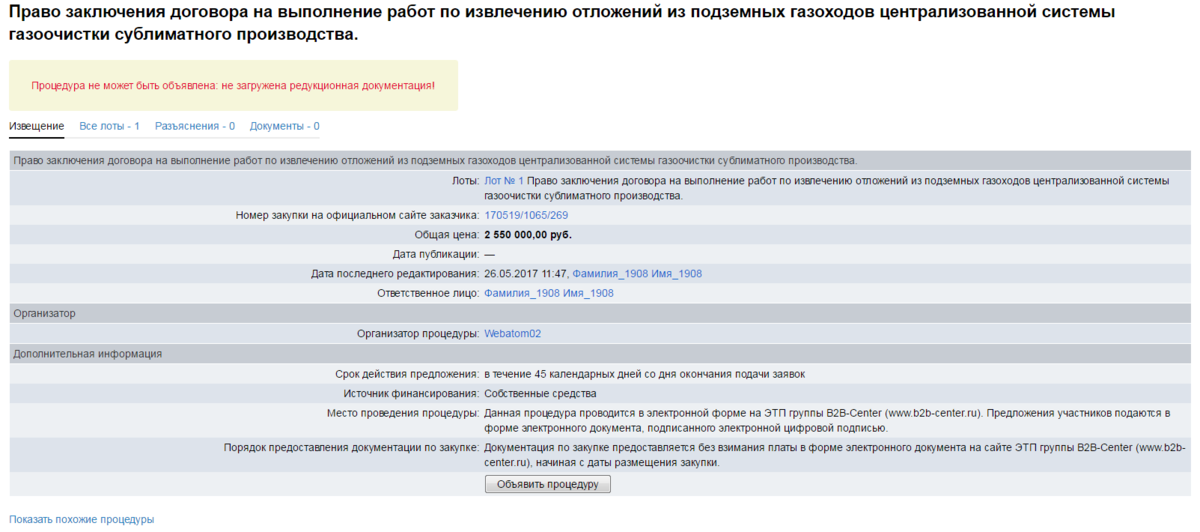
Task: Open the Ответственное лицо profile link
Action: click(x=548, y=293)
